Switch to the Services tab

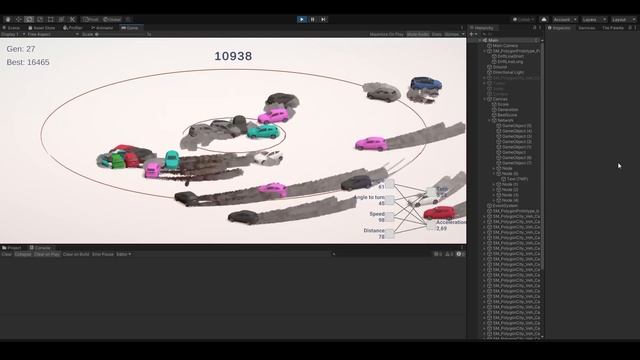(587, 28)
